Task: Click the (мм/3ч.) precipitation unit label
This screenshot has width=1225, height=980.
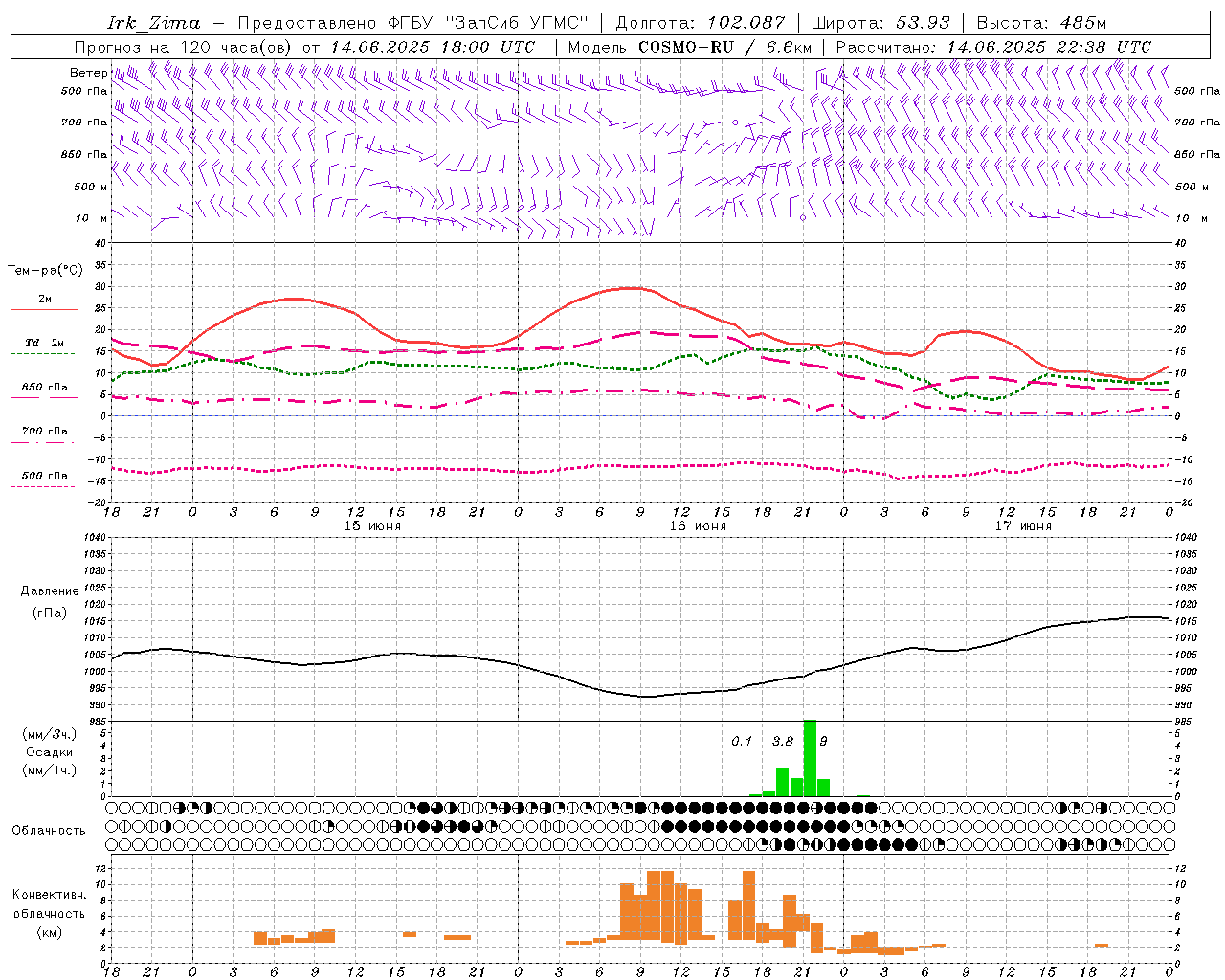Action: [x=50, y=734]
